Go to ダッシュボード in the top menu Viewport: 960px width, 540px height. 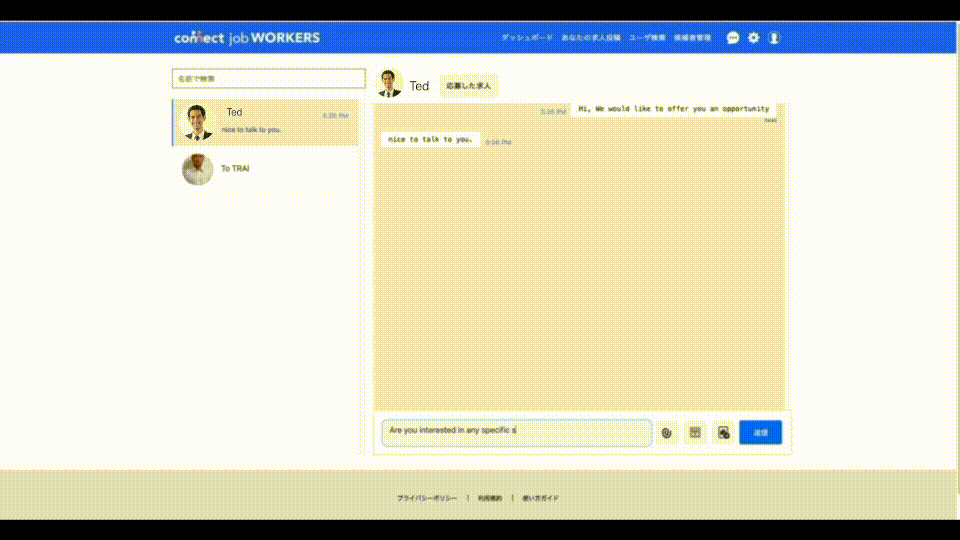(x=526, y=38)
